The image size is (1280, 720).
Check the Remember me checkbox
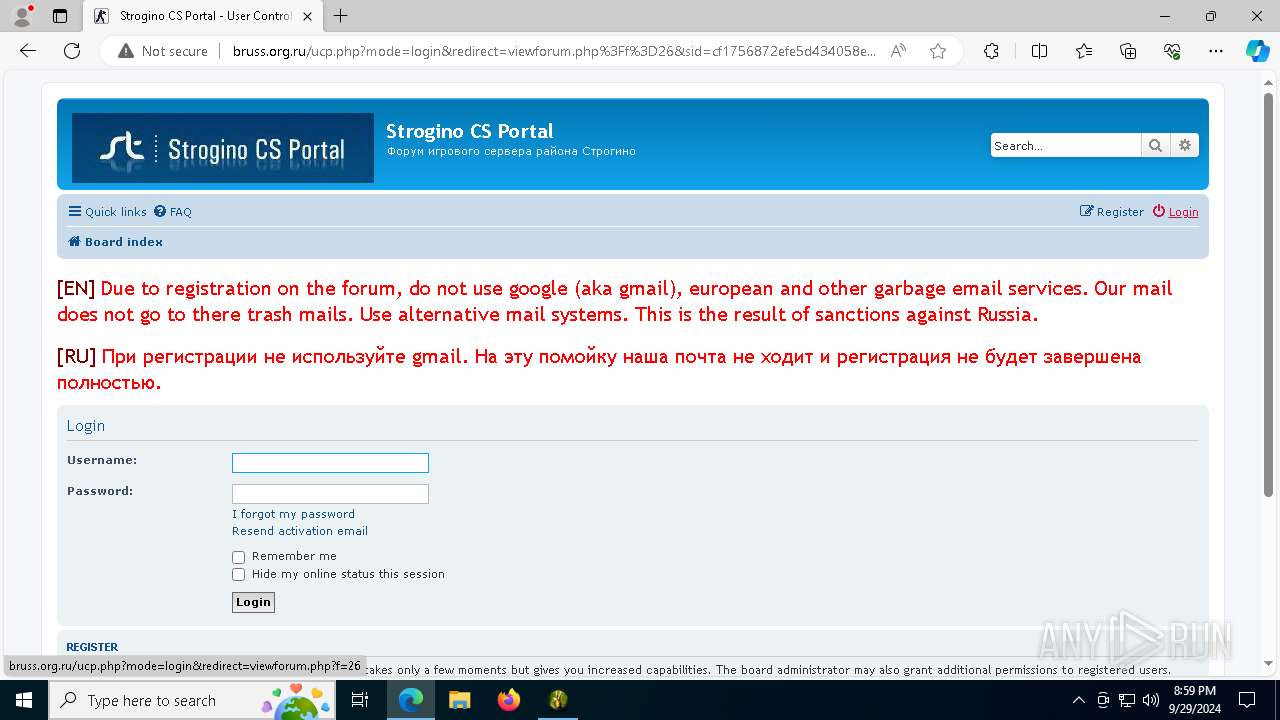click(238, 557)
